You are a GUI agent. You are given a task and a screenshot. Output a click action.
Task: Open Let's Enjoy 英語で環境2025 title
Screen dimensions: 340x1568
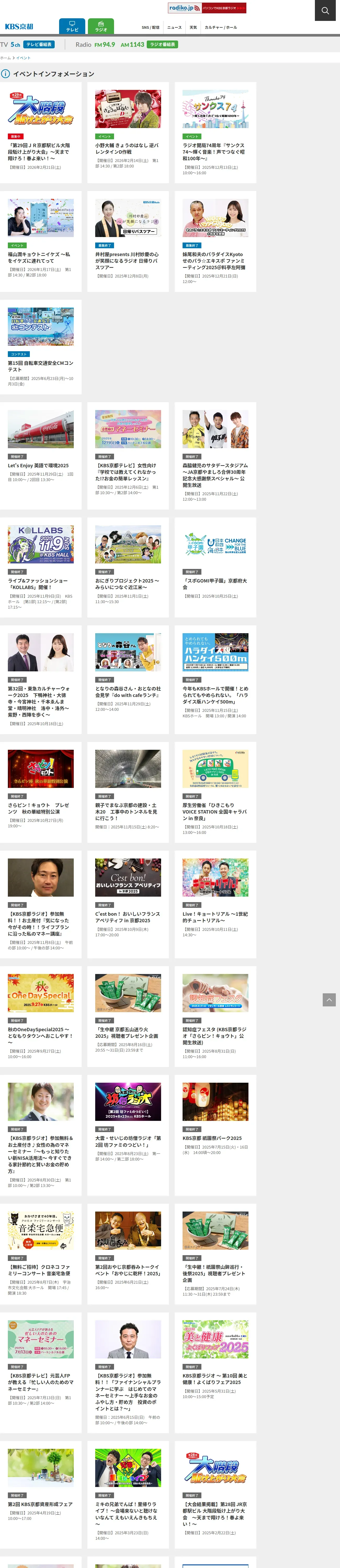click(x=38, y=466)
